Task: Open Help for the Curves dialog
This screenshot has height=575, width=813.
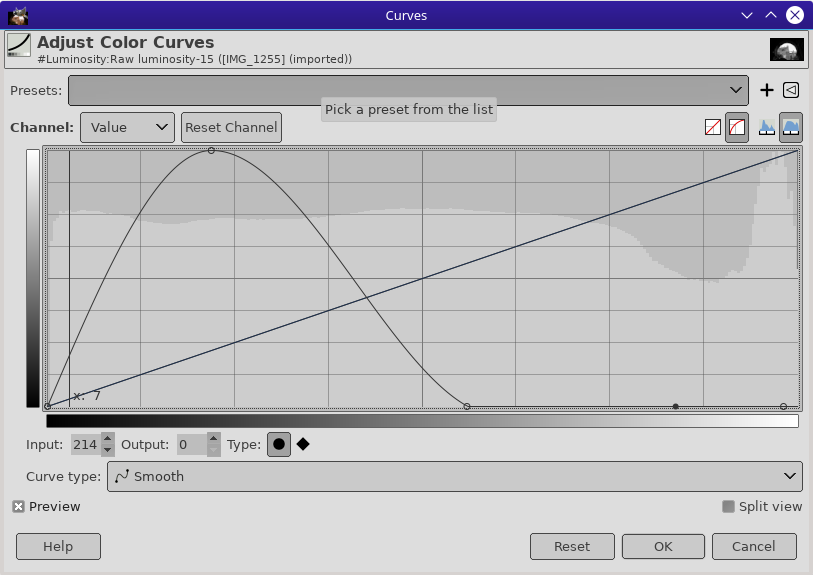Action: coord(59,546)
